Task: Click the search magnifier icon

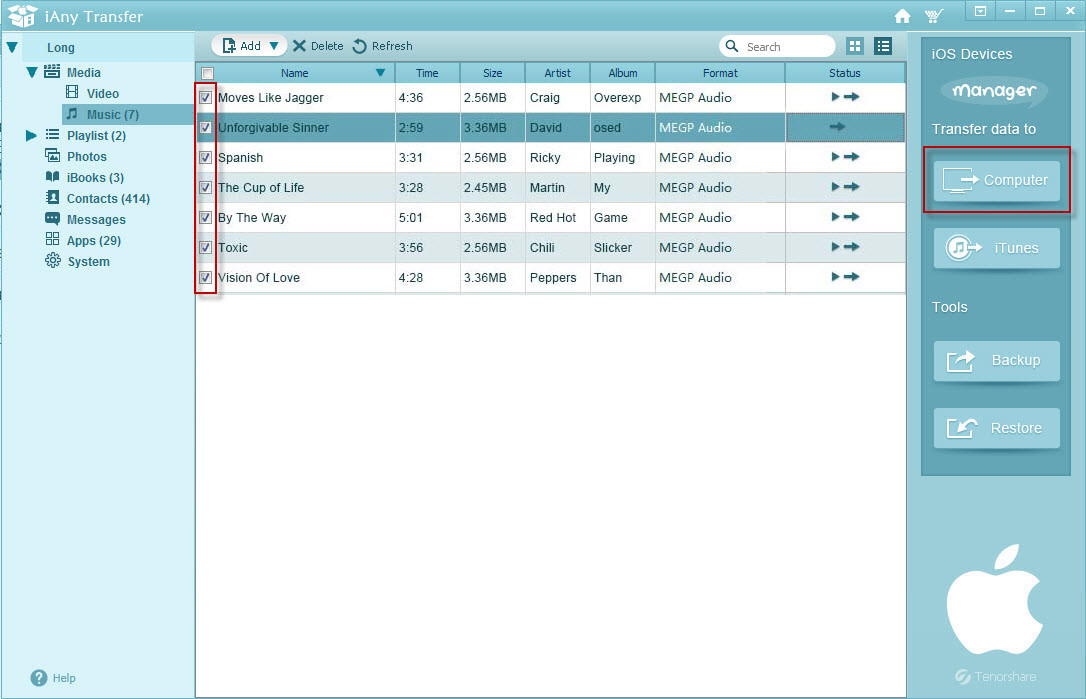Action: click(731, 46)
